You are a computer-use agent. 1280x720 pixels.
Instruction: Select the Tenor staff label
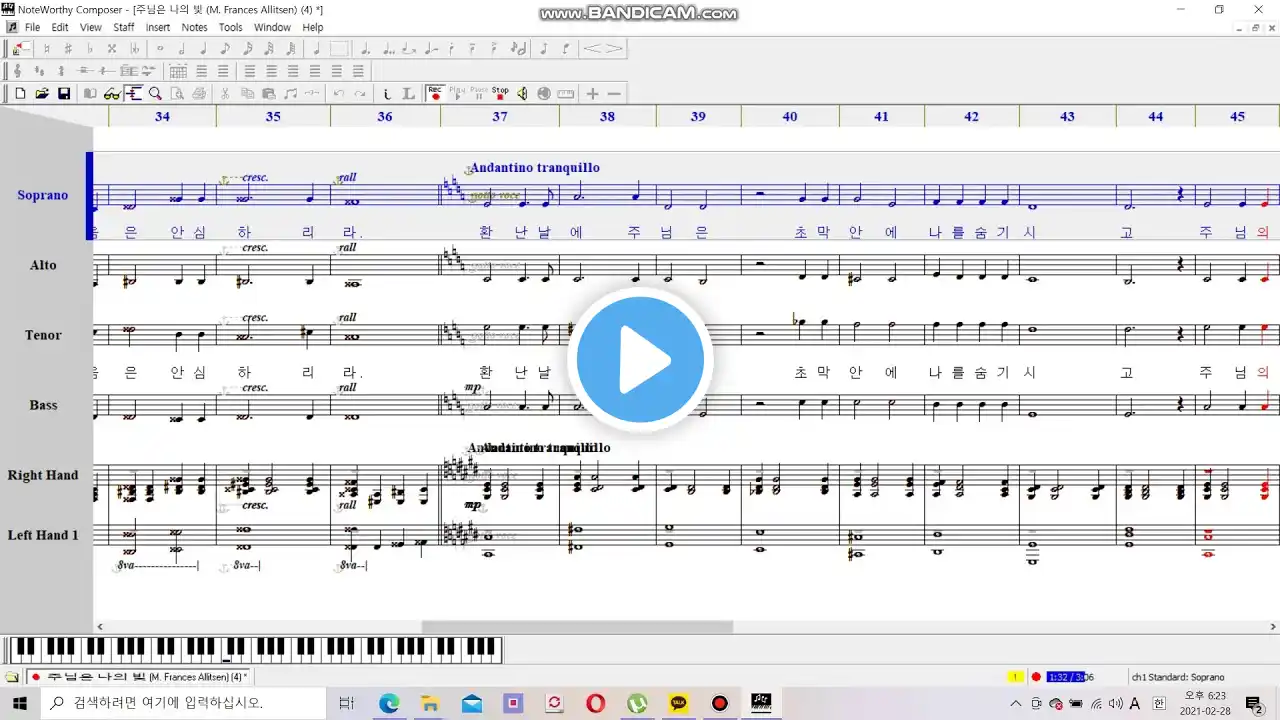(x=43, y=335)
